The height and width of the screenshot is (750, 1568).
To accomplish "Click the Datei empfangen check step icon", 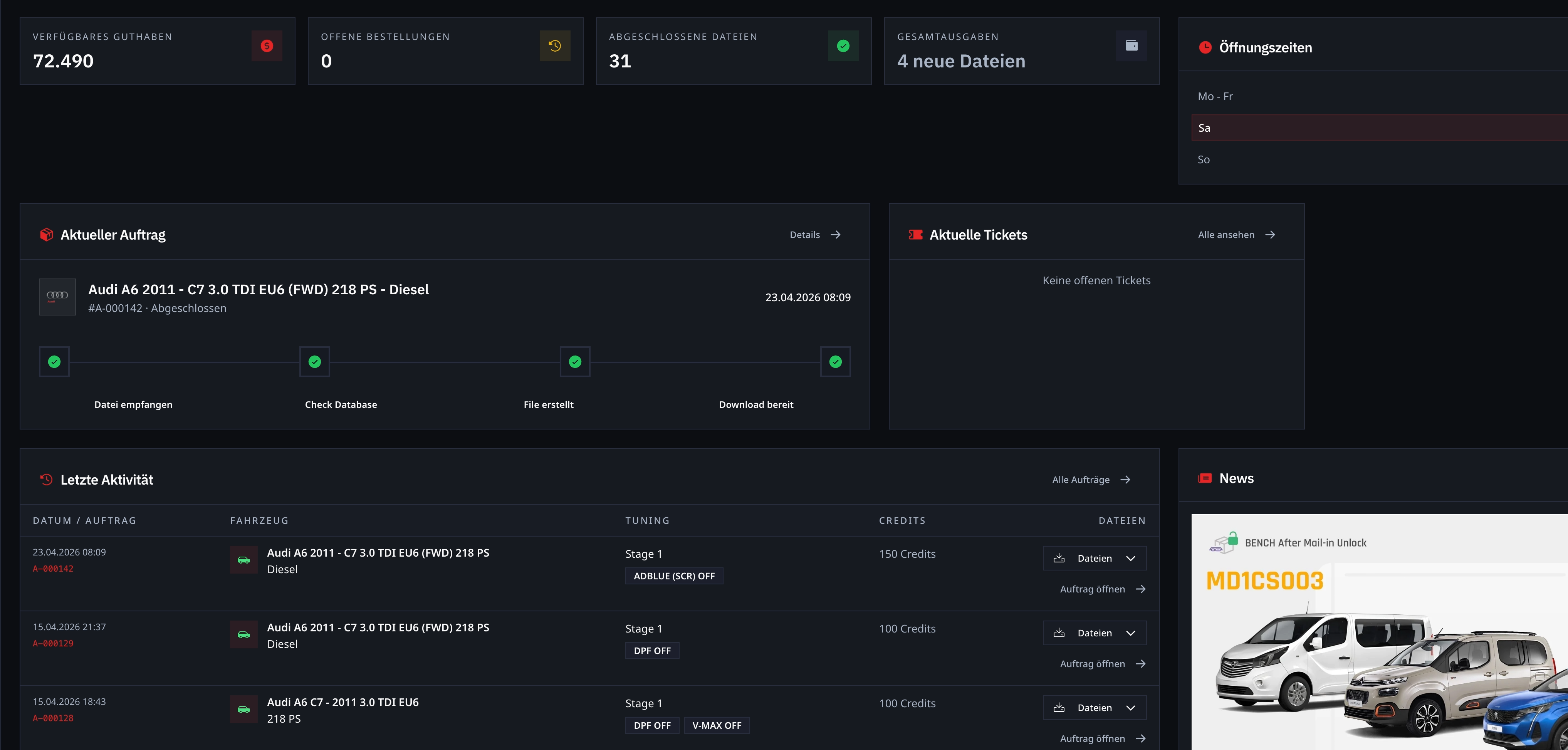I will 54,362.
